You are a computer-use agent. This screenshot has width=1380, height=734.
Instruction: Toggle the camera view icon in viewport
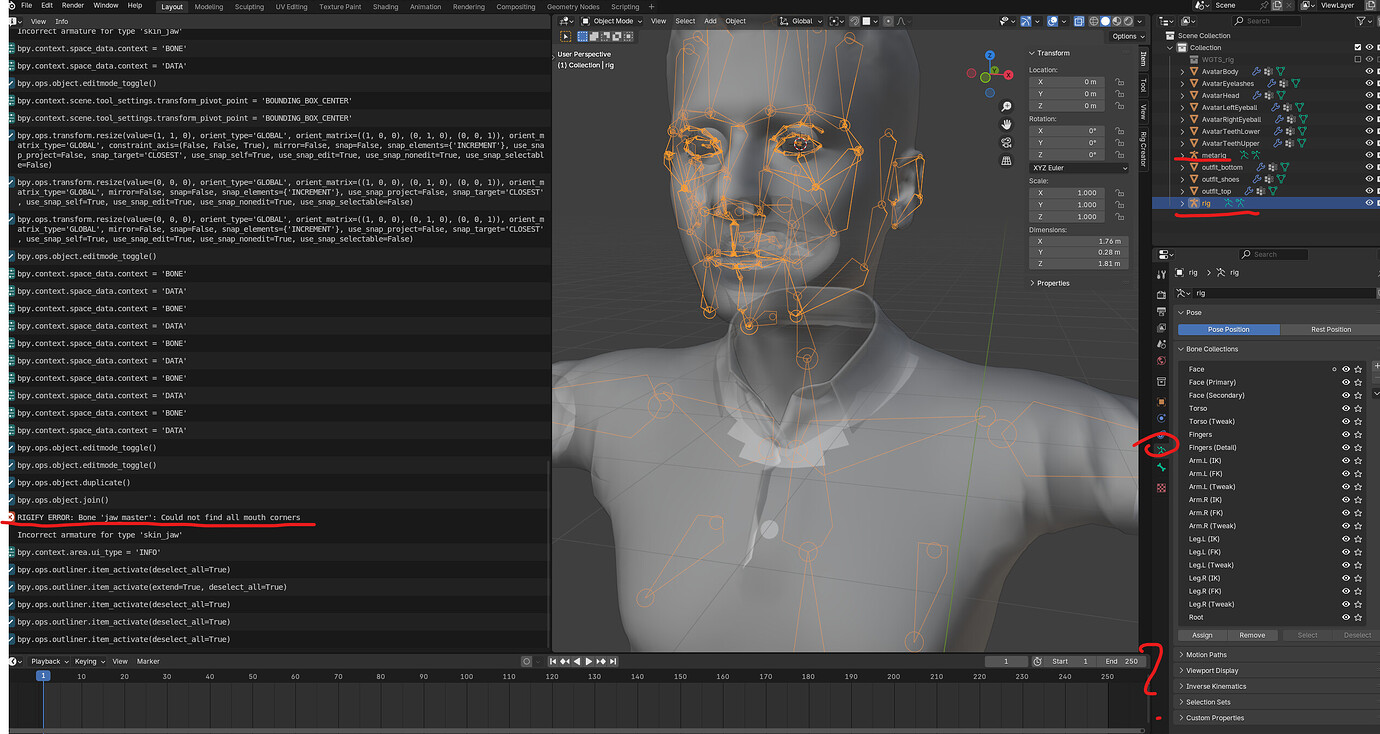1007,142
